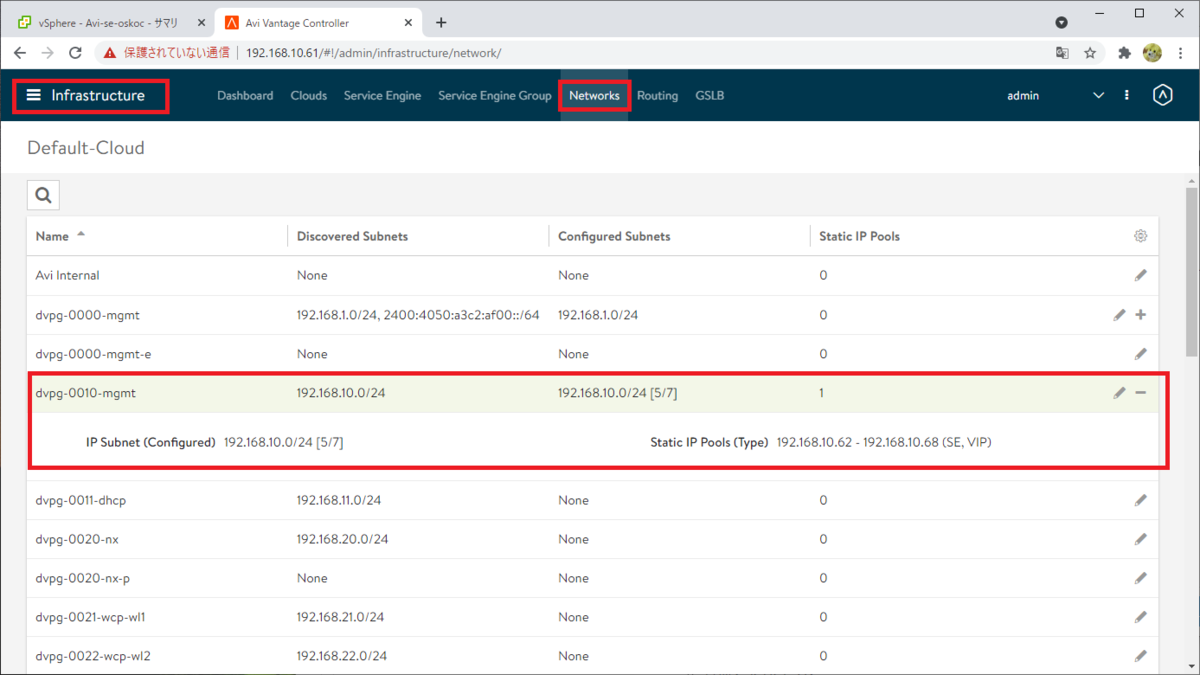Go forward in browser history

click(x=47, y=53)
